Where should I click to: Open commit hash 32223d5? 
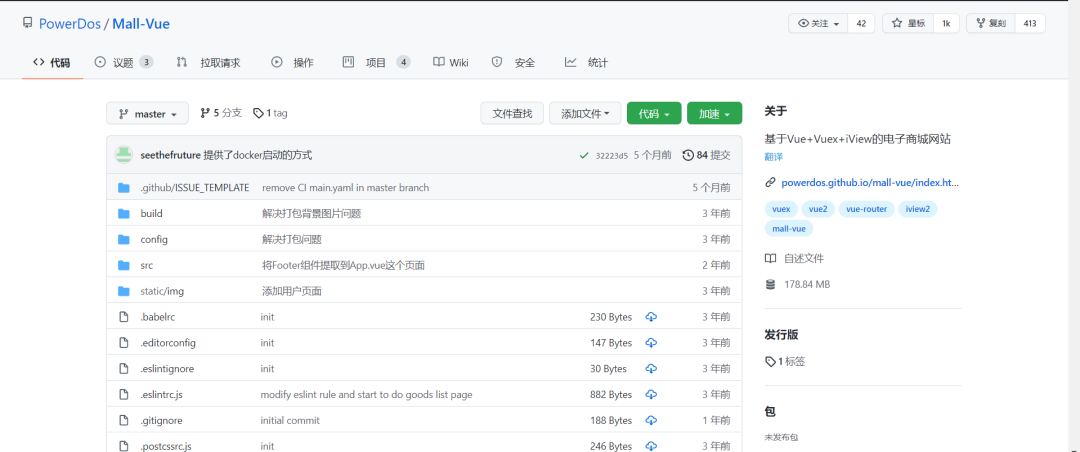612,156
